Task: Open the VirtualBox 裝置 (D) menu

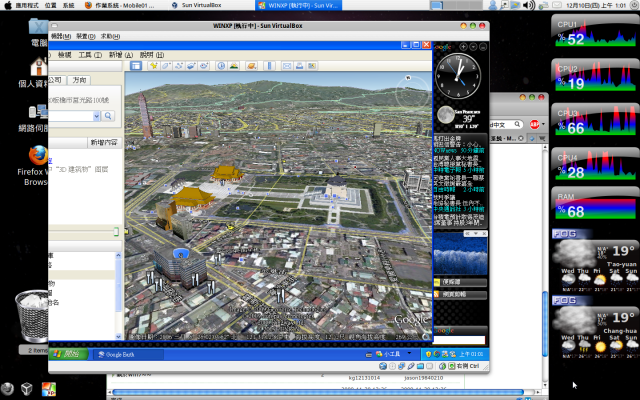Action: pyautogui.click(x=86, y=36)
